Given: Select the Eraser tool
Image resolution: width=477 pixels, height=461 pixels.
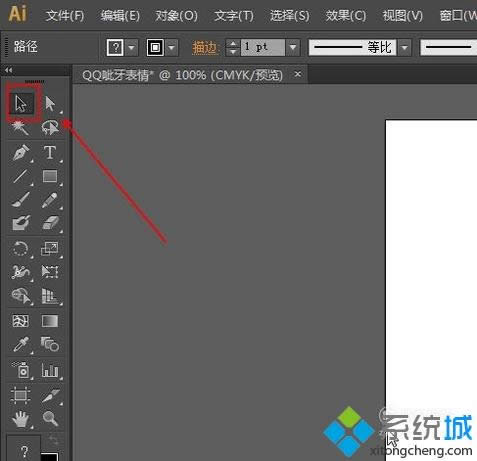Looking at the screenshot, I should point(50,223).
